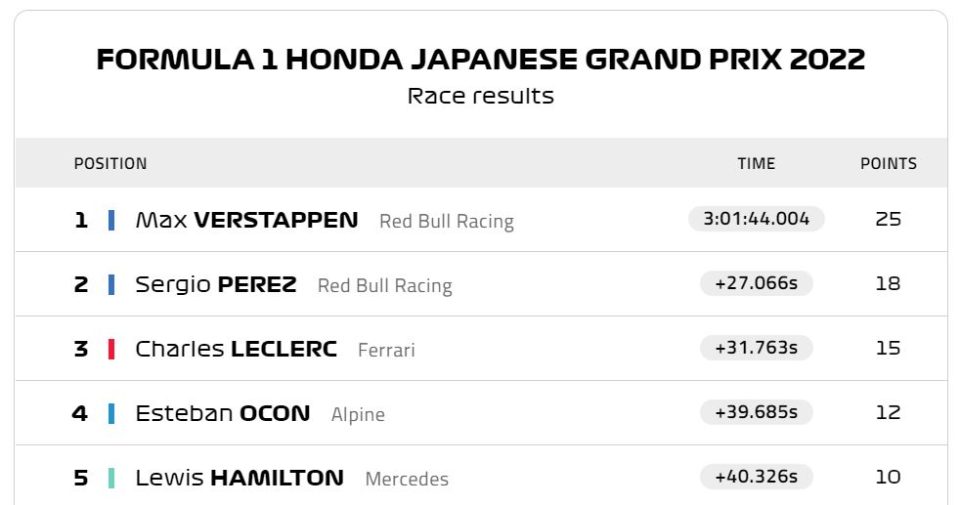Click Red Bull Racing team label for Verstappen
This screenshot has width=960, height=505.
(x=446, y=221)
